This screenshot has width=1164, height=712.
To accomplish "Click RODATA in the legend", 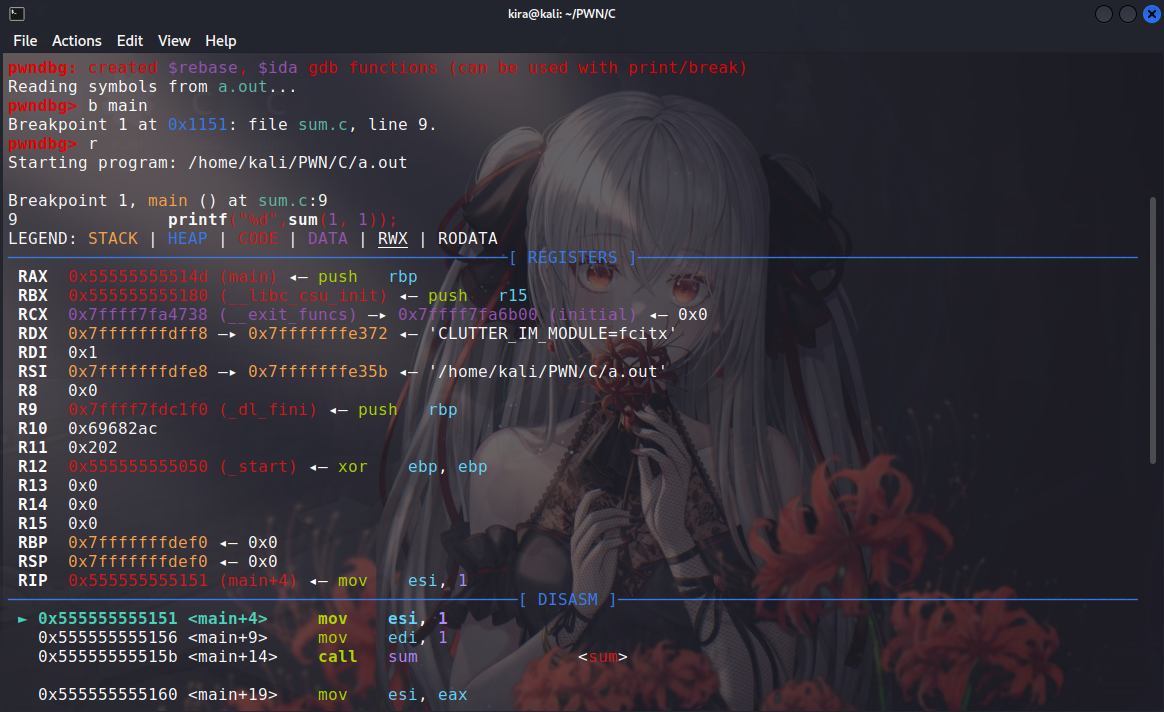I will point(468,238).
